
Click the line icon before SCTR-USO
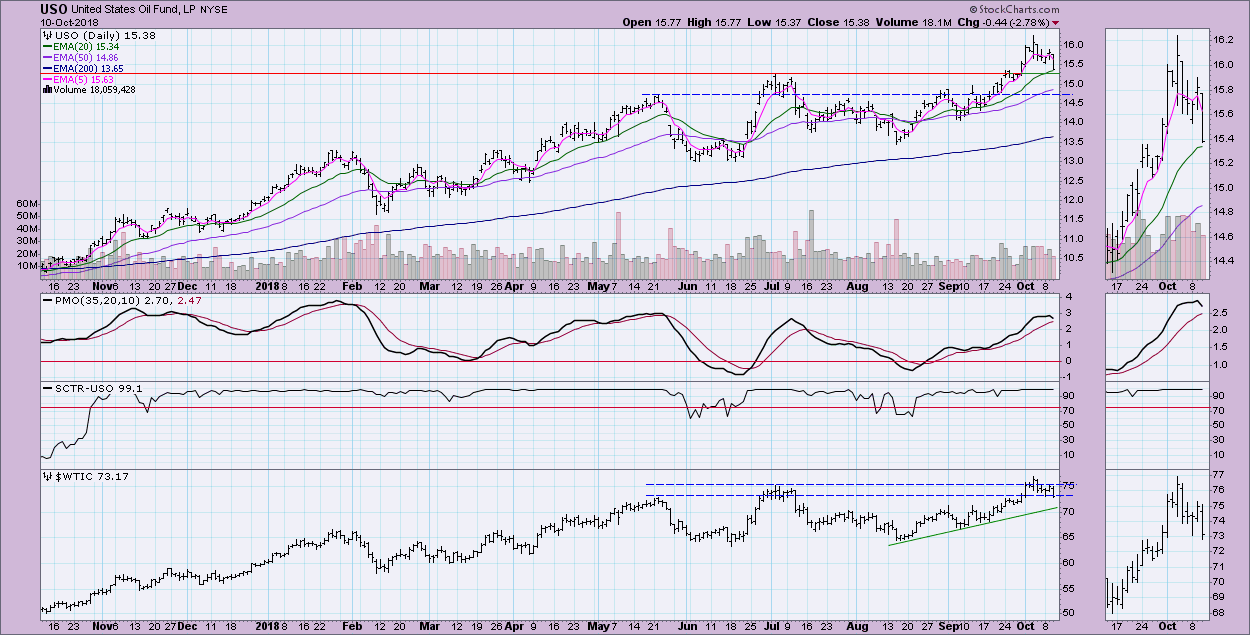tap(46, 387)
